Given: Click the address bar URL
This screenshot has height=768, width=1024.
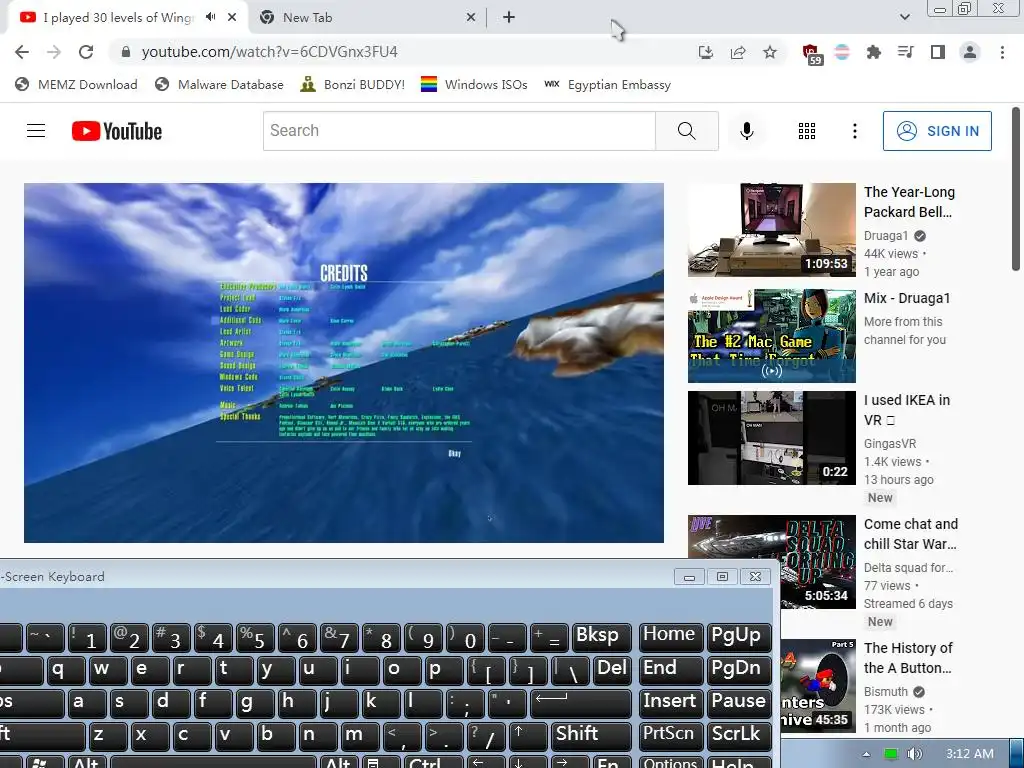Looking at the screenshot, I should tap(269, 52).
